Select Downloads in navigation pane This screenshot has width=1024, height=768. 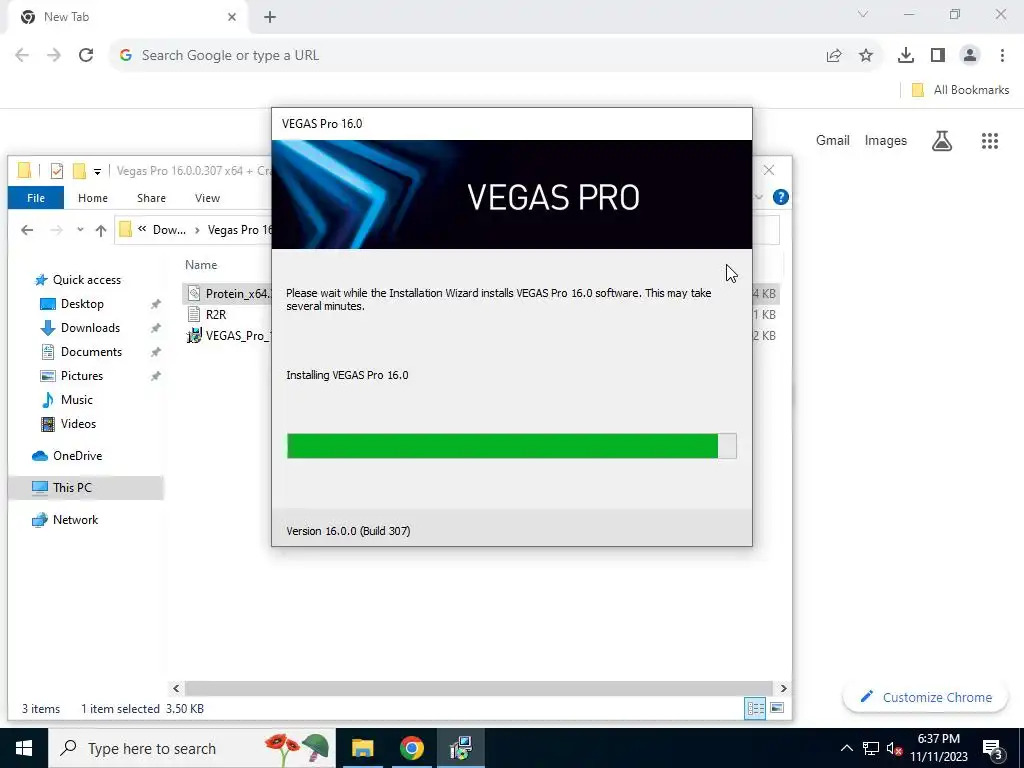[x=90, y=328]
